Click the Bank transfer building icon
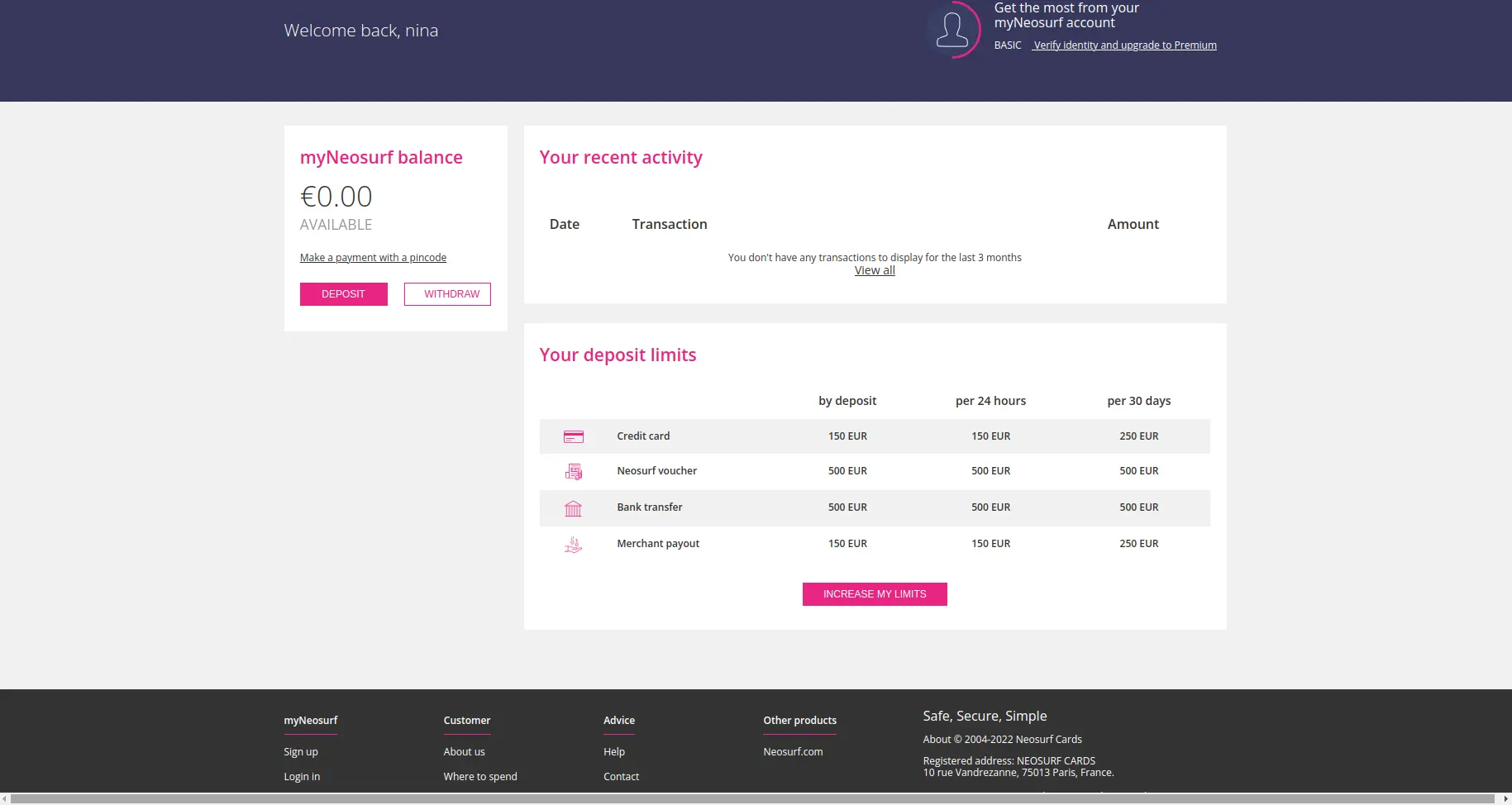This screenshot has height=805, width=1512. pos(573,508)
